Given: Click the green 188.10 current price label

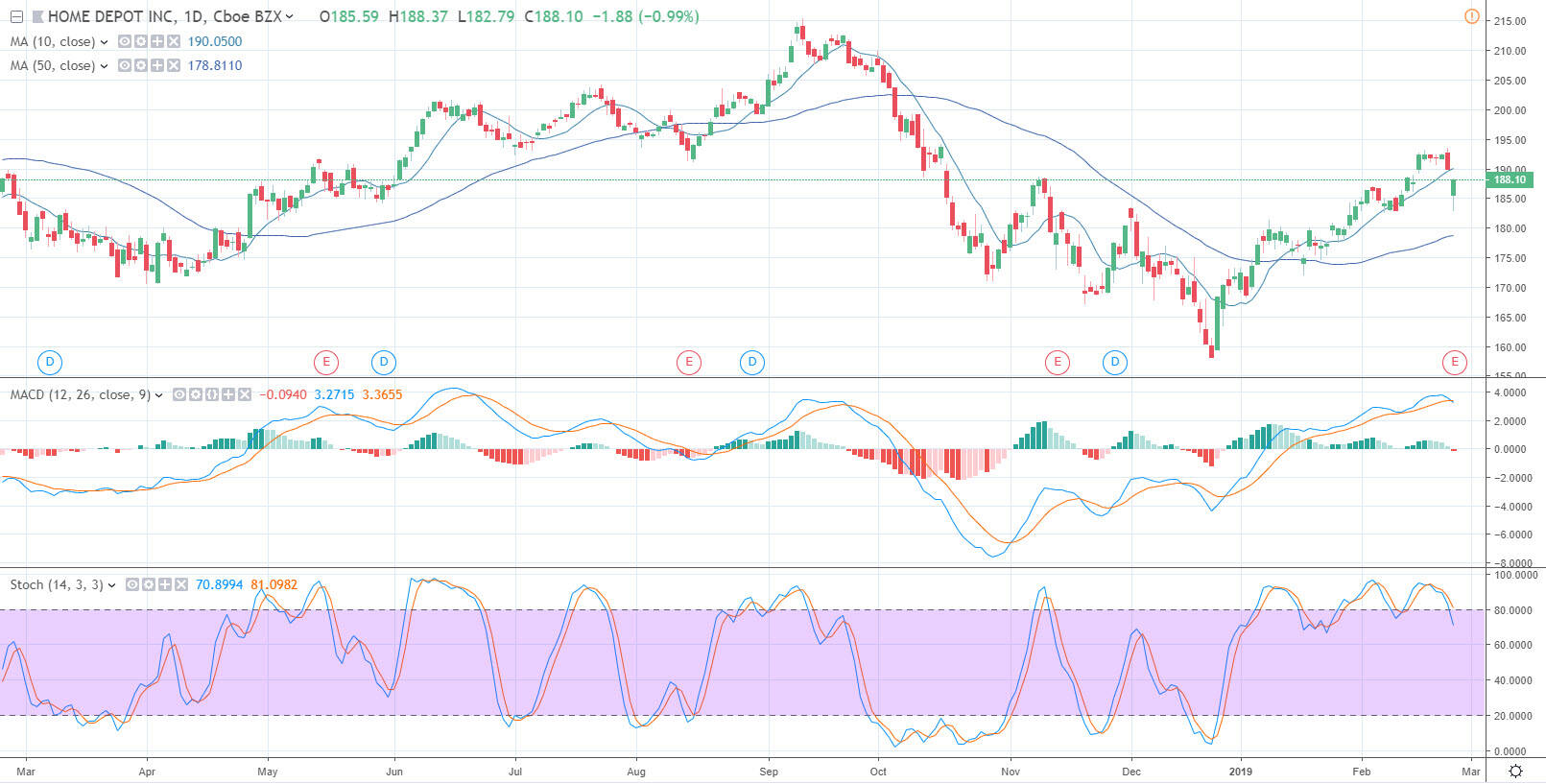Looking at the screenshot, I should click(x=1510, y=179).
